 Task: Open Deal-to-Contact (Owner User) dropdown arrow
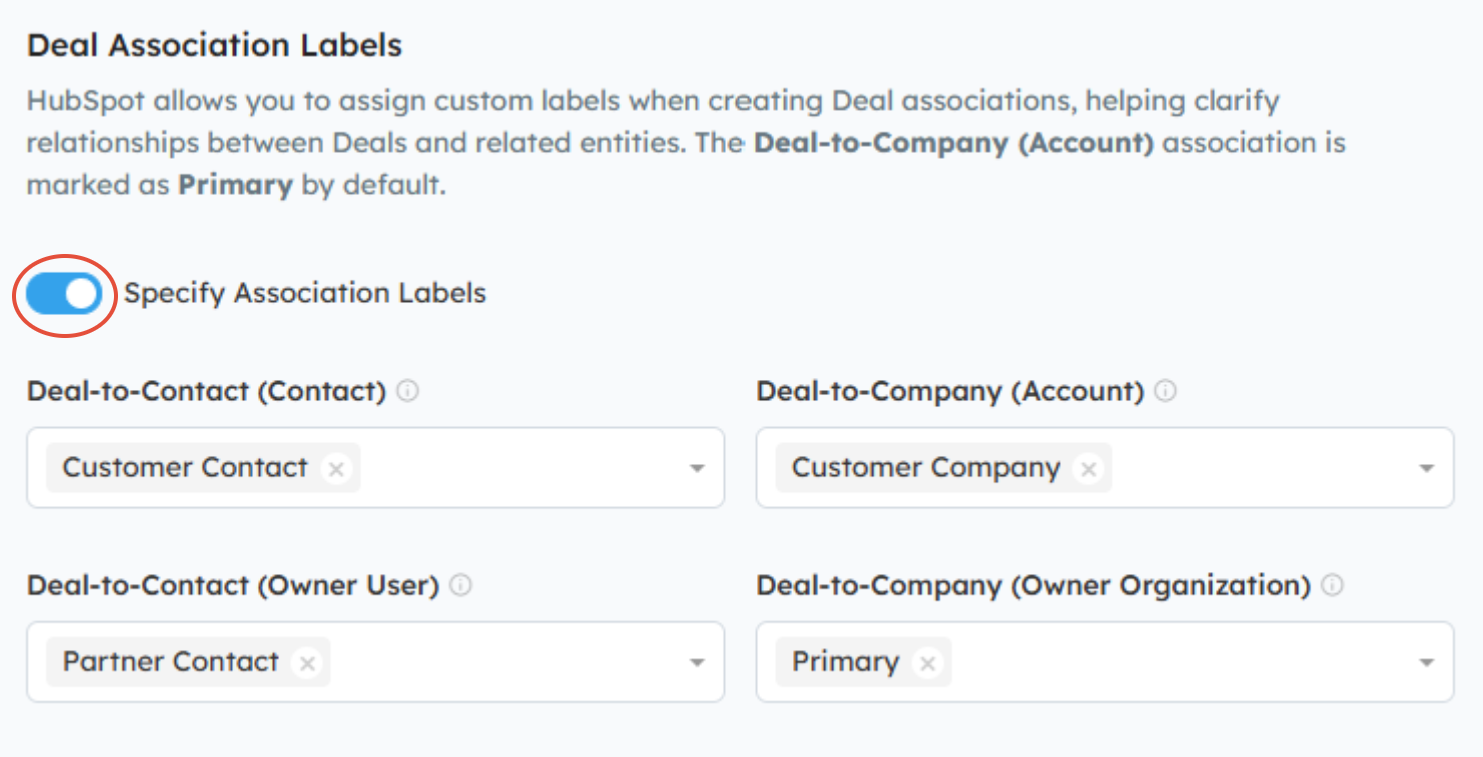coord(698,663)
